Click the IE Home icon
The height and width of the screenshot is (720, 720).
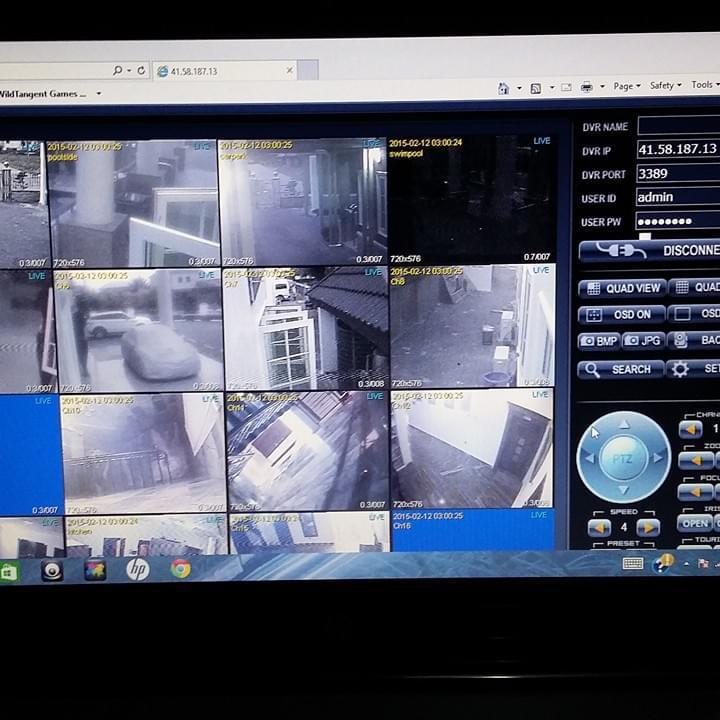[x=504, y=87]
